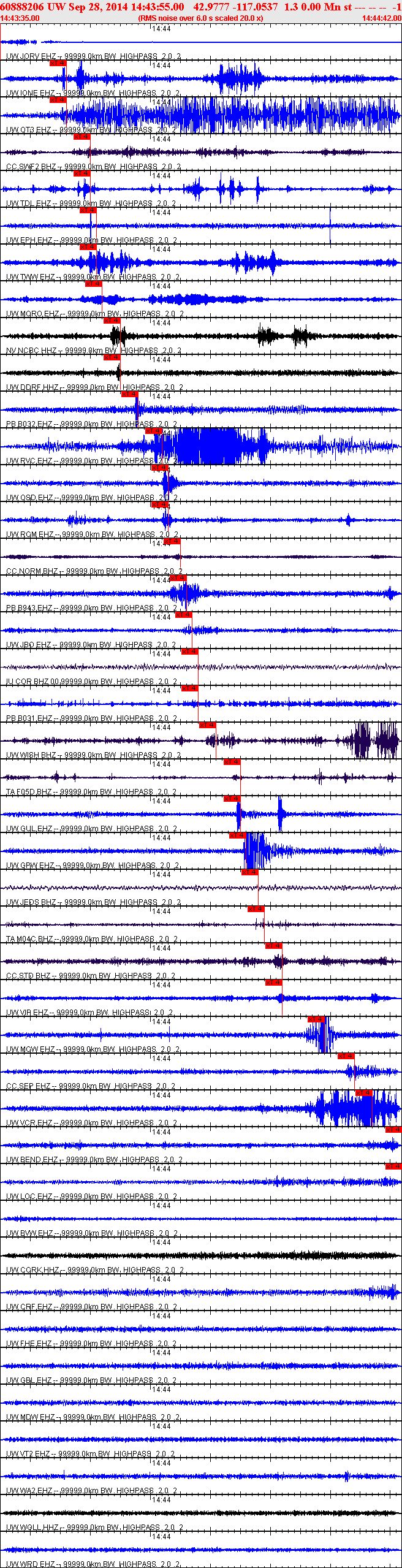Click red pick flag on UW TWW trace
The image size is (402, 1568).
[88, 246]
